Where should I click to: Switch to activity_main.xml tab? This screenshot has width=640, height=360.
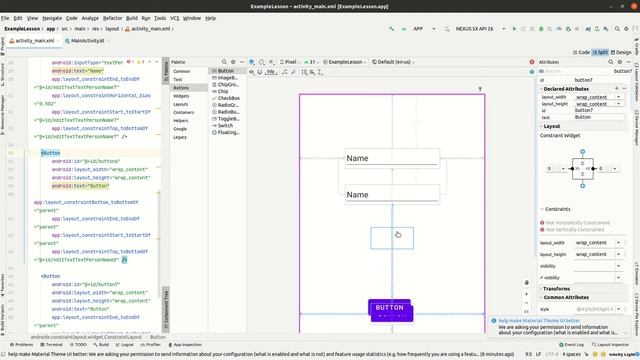coord(34,41)
